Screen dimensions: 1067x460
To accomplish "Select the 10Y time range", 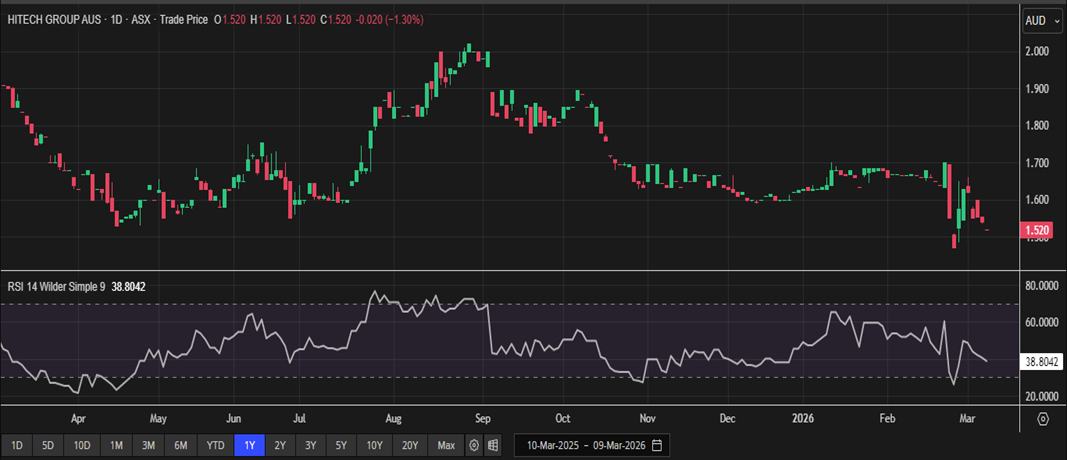I will pyautogui.click(x=376, y=444).
